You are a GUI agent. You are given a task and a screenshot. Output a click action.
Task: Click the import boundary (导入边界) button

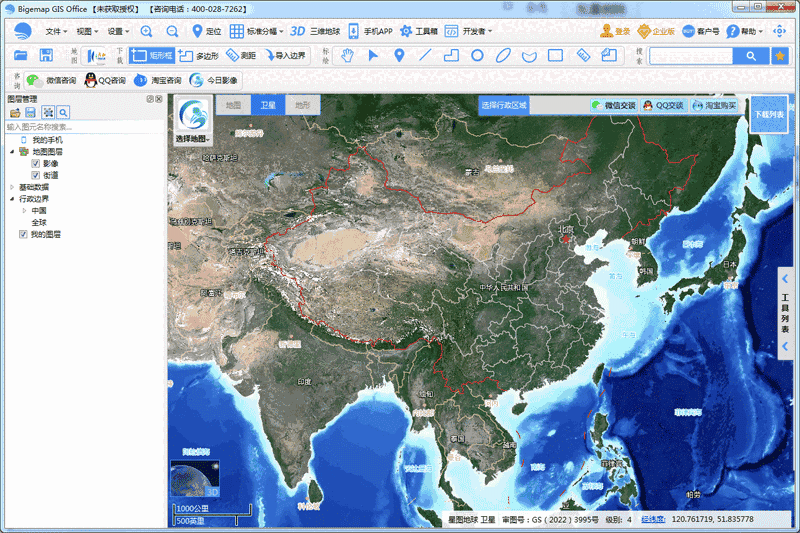click(286, 56)
